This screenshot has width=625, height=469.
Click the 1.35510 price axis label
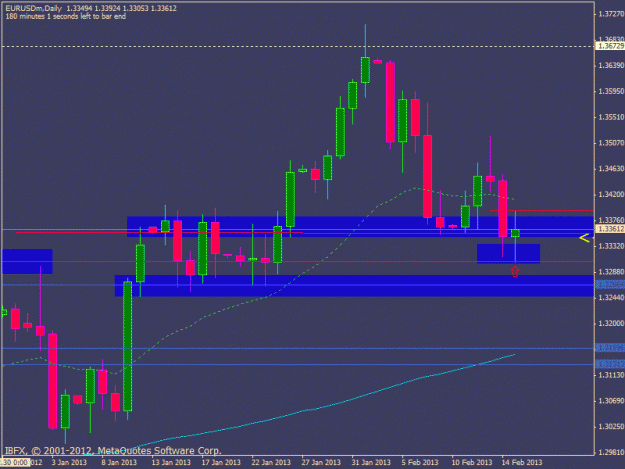611,117
